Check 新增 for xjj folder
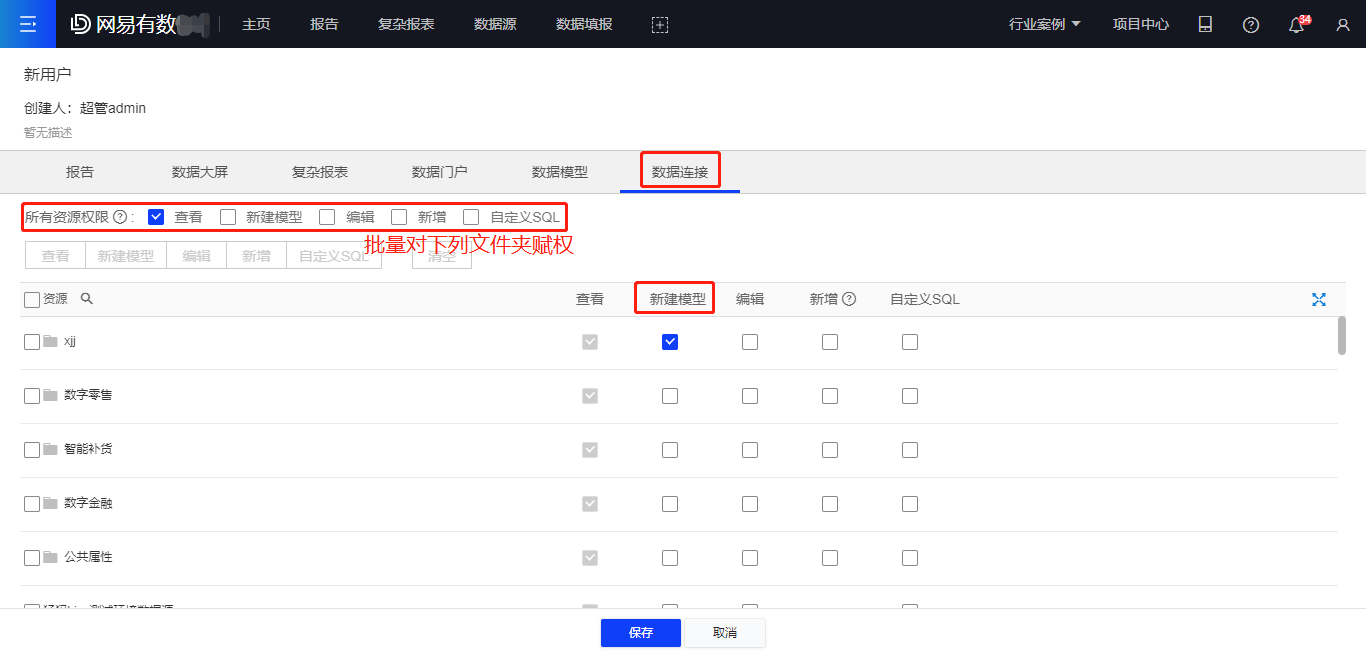This screenshot has width=1366, height=657. 830,342
